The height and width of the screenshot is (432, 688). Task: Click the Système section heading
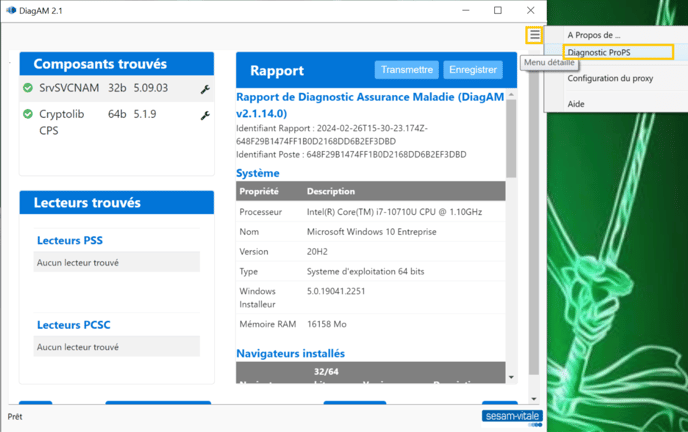coord(258,173)
